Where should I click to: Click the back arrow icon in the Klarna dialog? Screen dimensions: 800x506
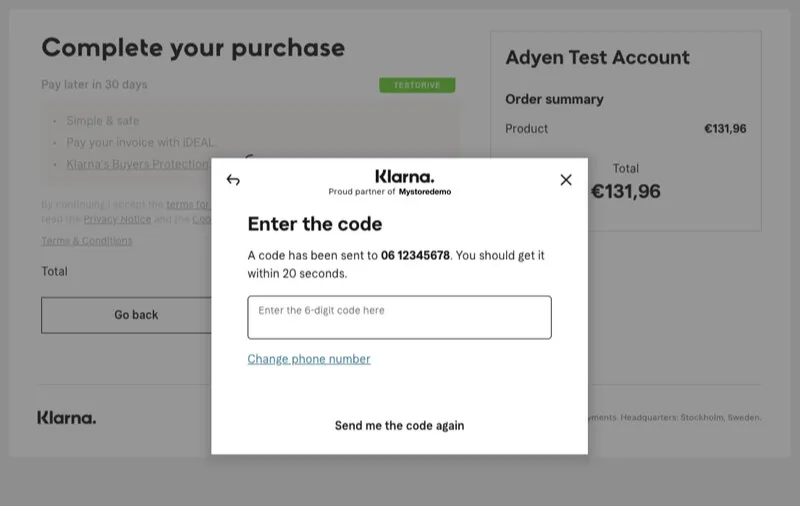pos(233,180)
